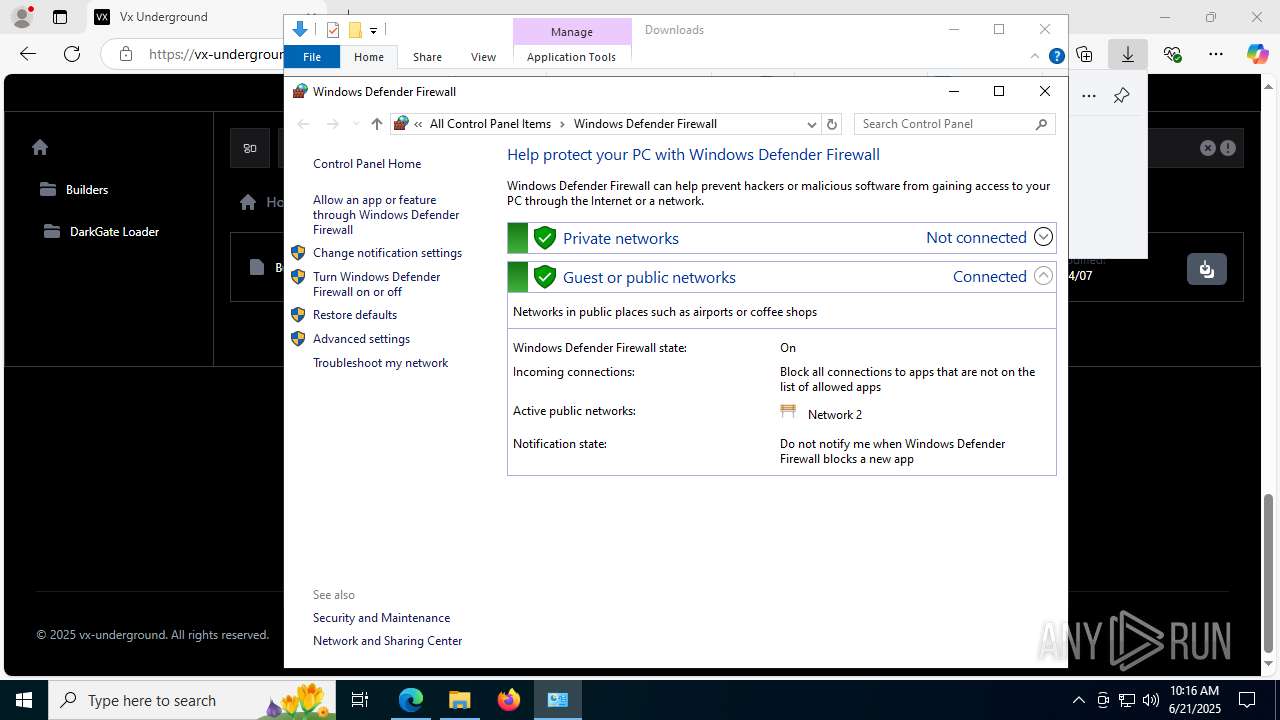Click All Control Panel Items breadcrumb

click(x=490, y=124)
